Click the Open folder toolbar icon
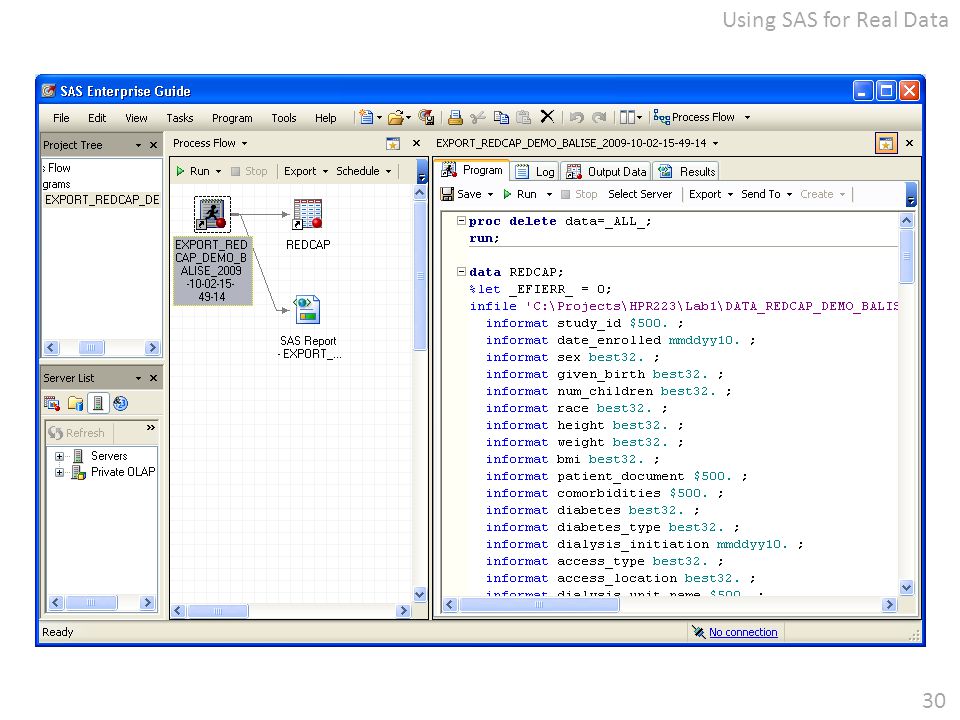Image resolution: width=960 pixels, height=720 pixels. click(x=396, y=117)
